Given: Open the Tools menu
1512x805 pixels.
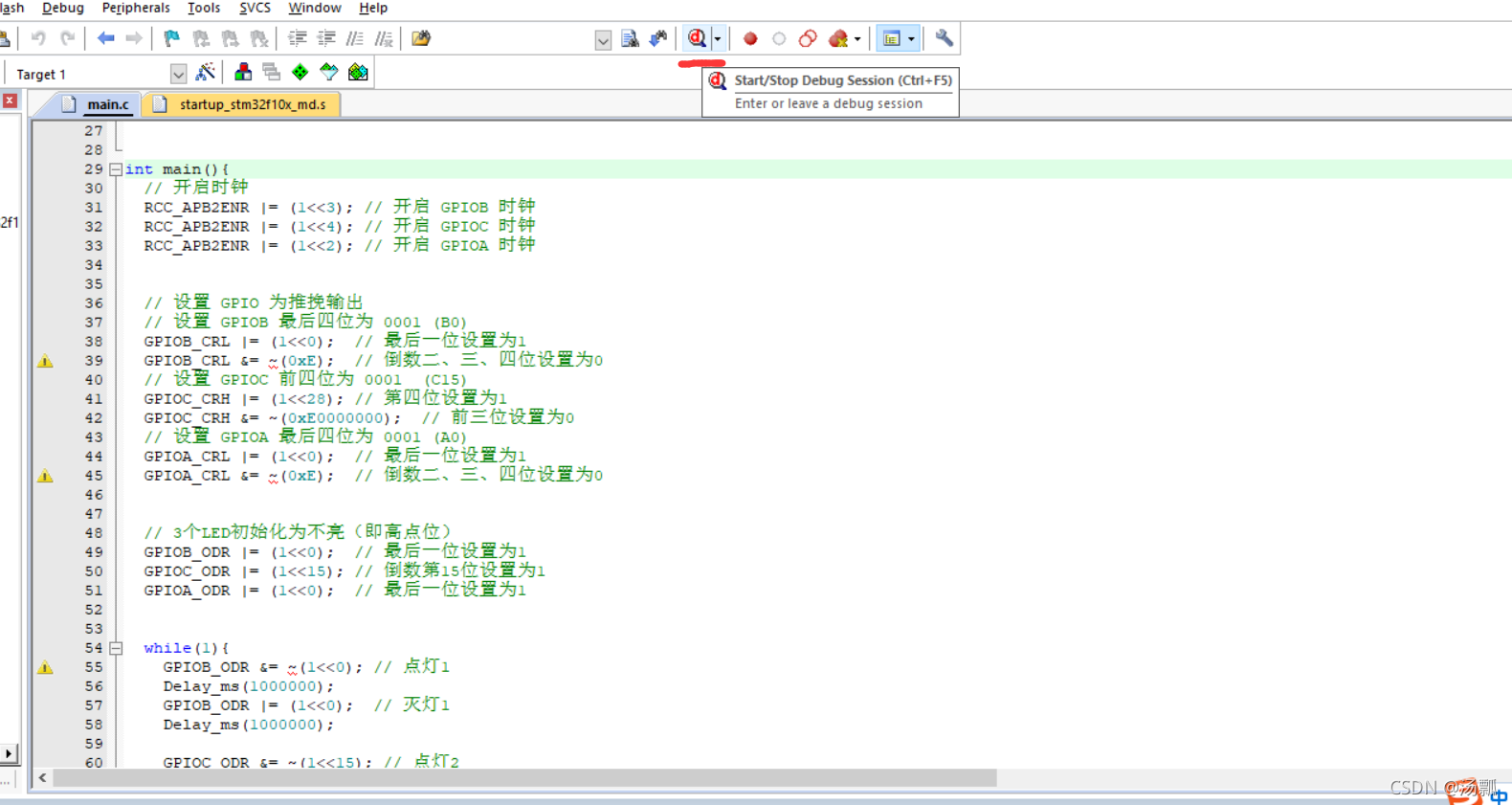Looking at the screenshot, I should tap(204, 8).
